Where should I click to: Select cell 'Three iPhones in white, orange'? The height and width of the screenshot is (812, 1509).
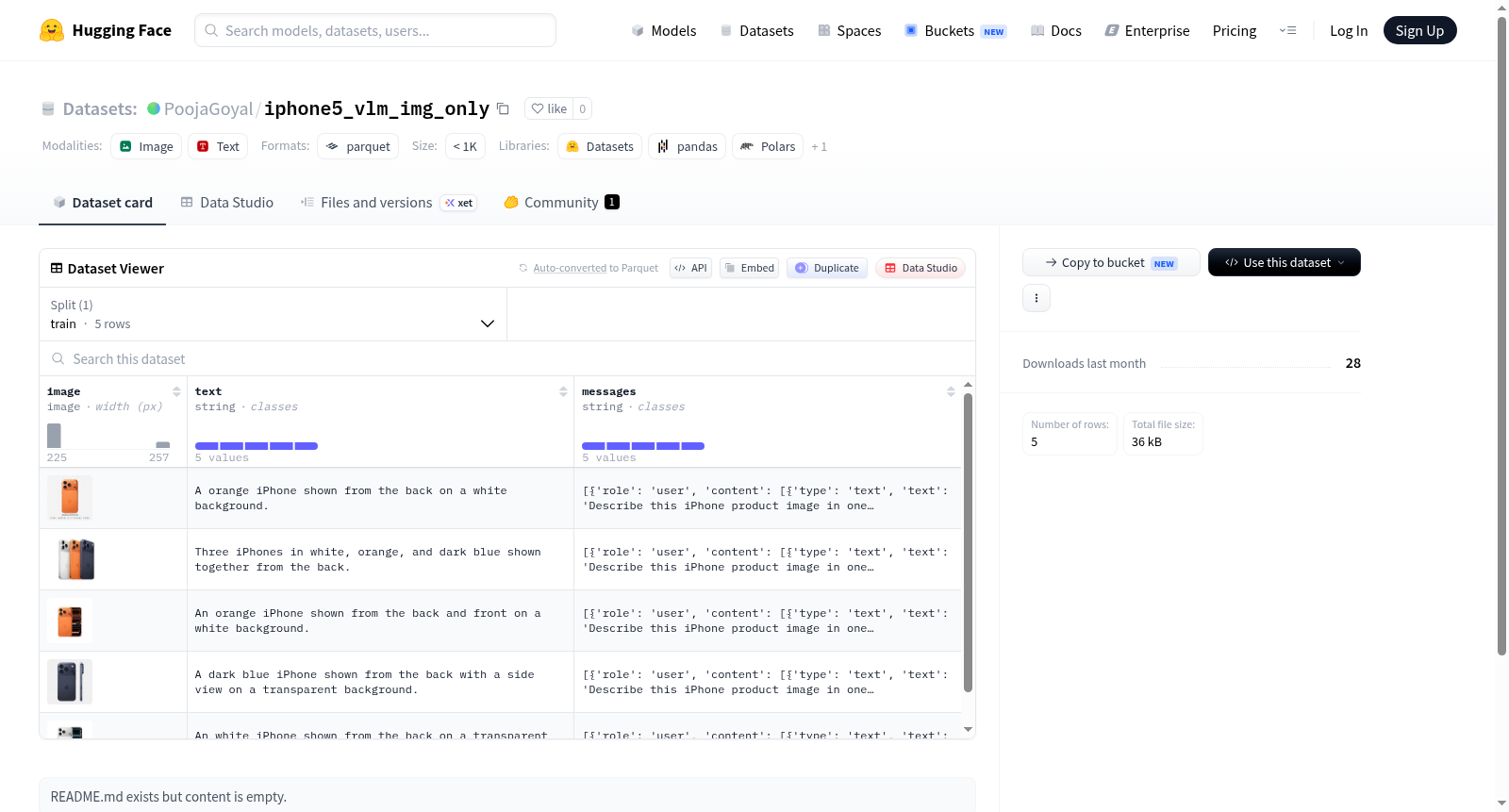point(380,559)
